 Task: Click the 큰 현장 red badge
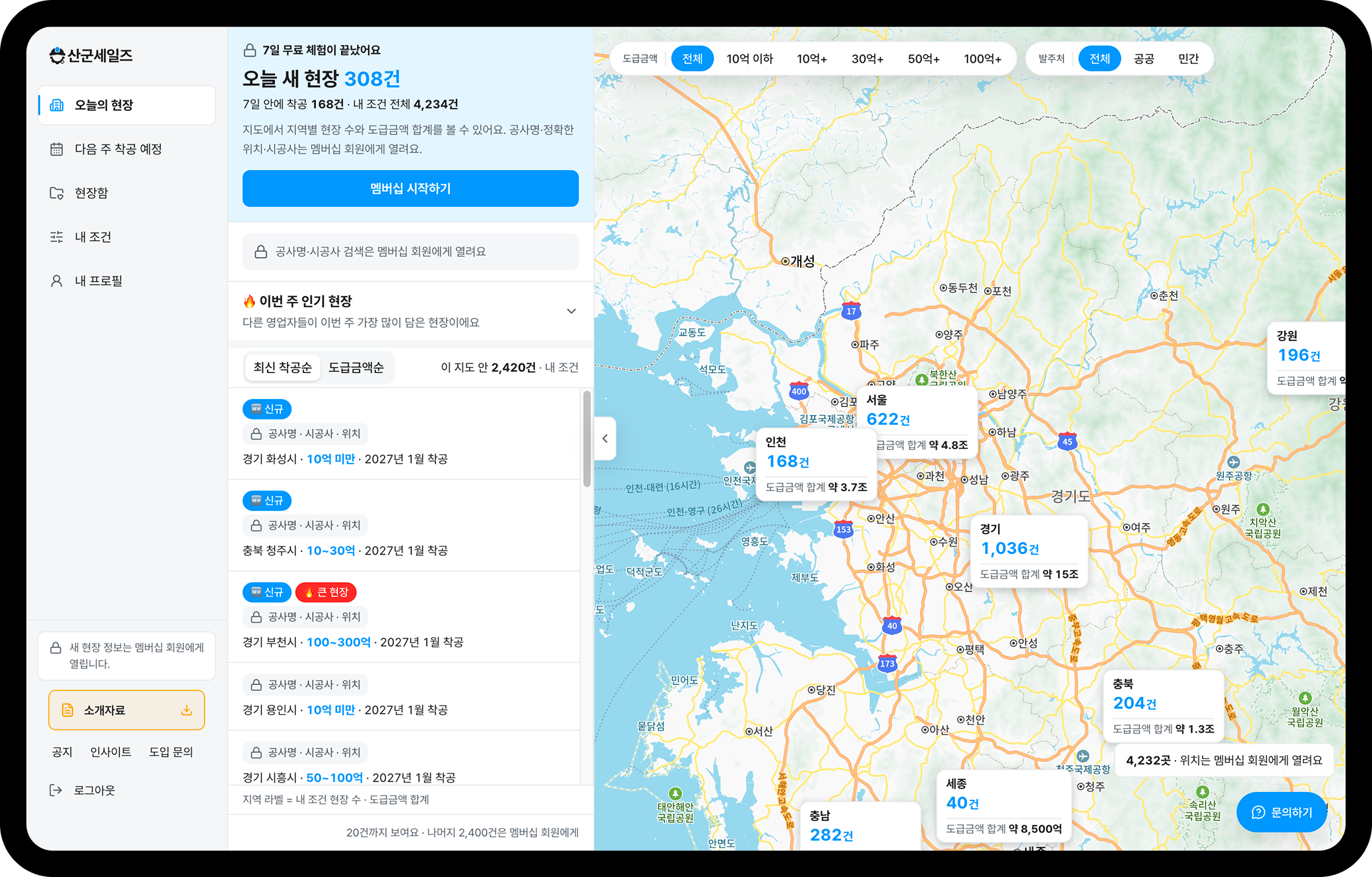coord(326,592)
